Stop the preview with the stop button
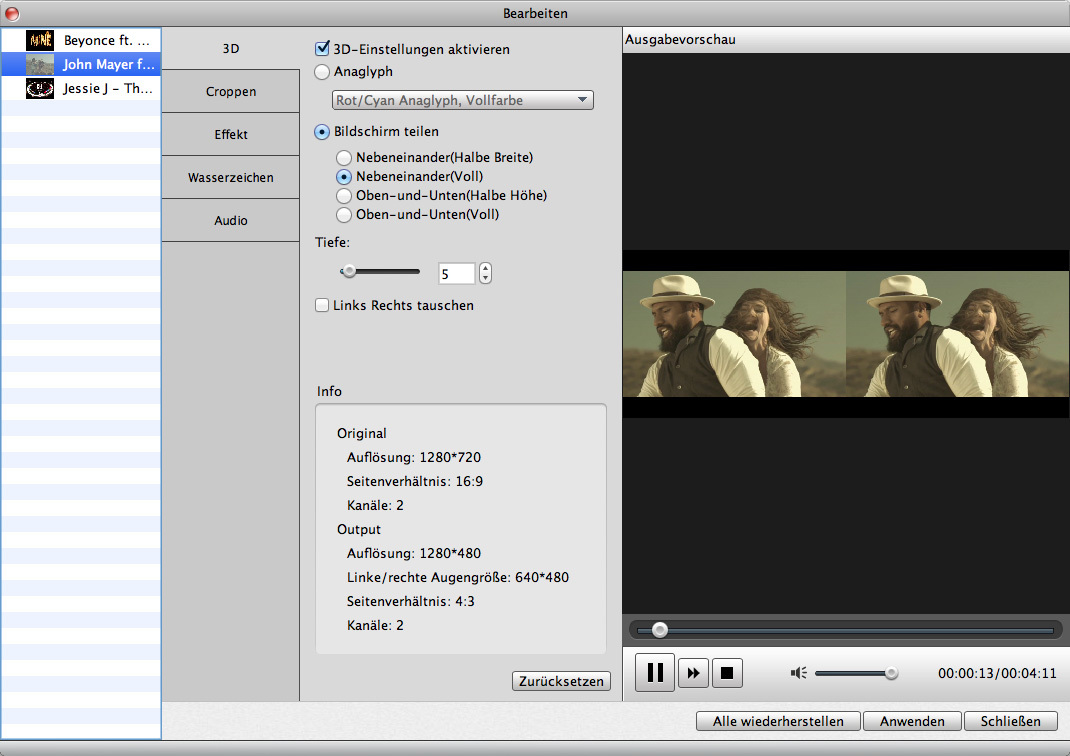The image size is (1070, 756). tap(727, 673)
